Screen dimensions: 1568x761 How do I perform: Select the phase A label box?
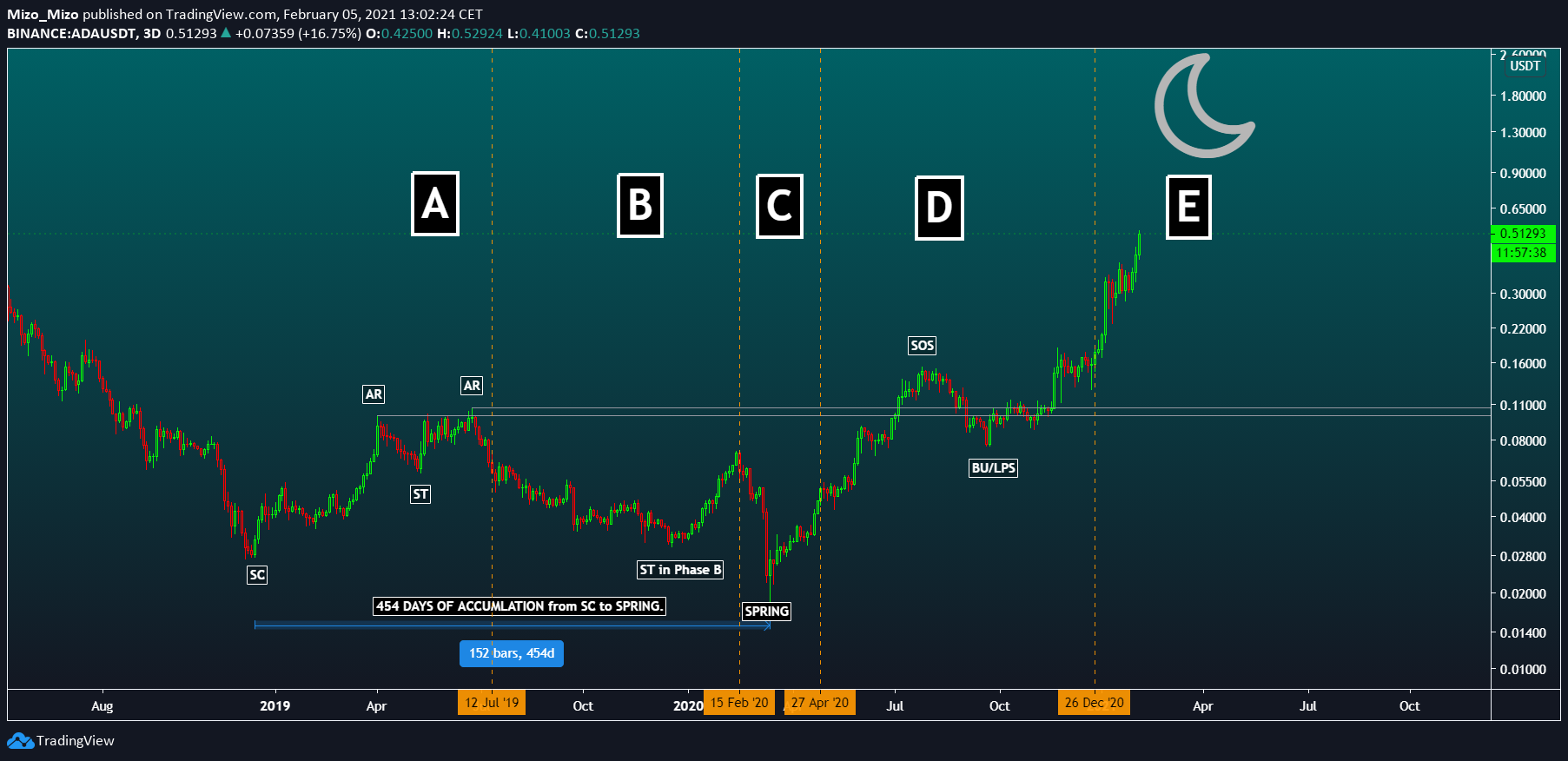[435, 204]
